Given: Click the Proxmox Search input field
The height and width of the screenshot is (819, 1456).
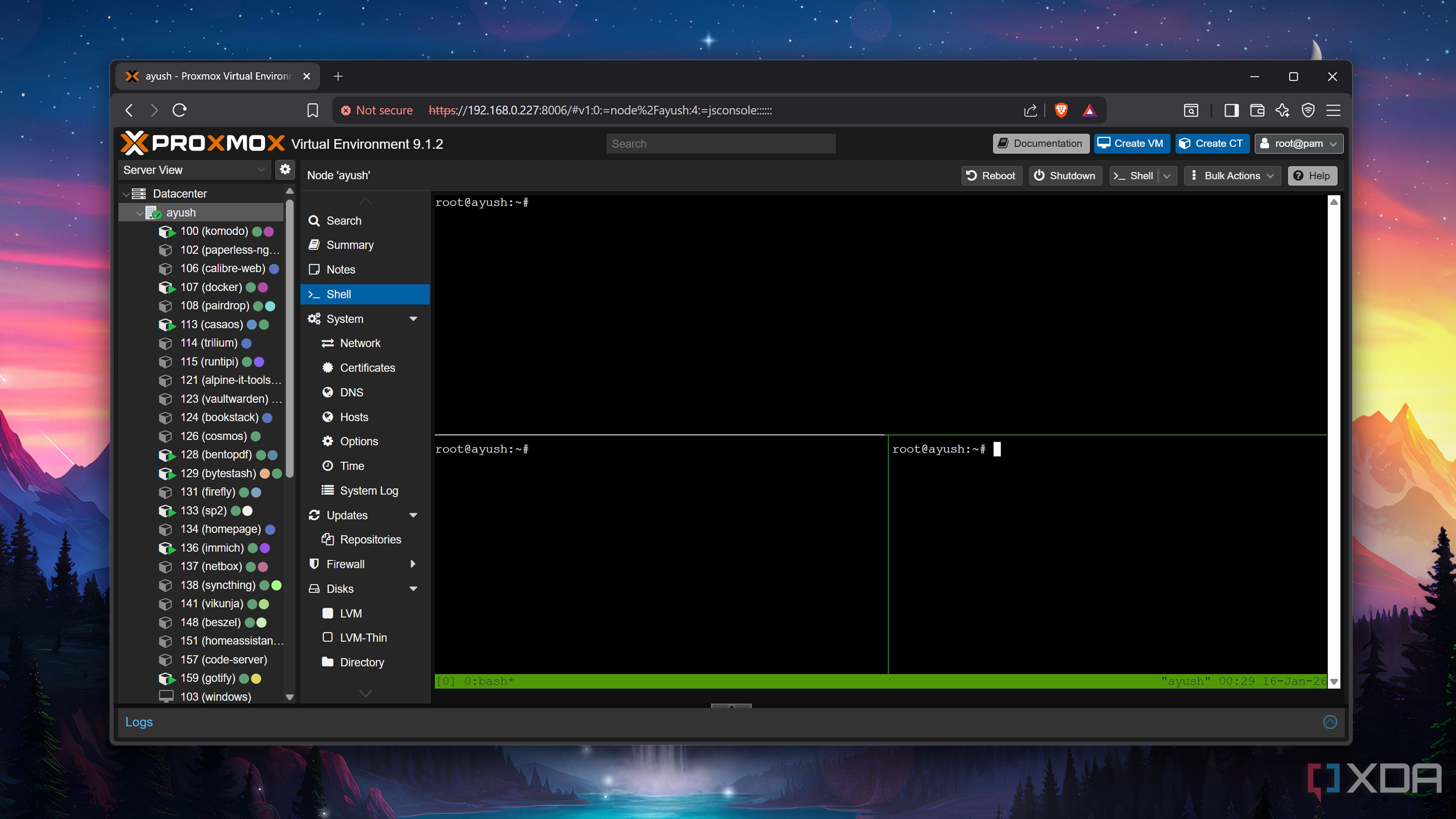Looking at the screenshot, I should click(721, 144).
